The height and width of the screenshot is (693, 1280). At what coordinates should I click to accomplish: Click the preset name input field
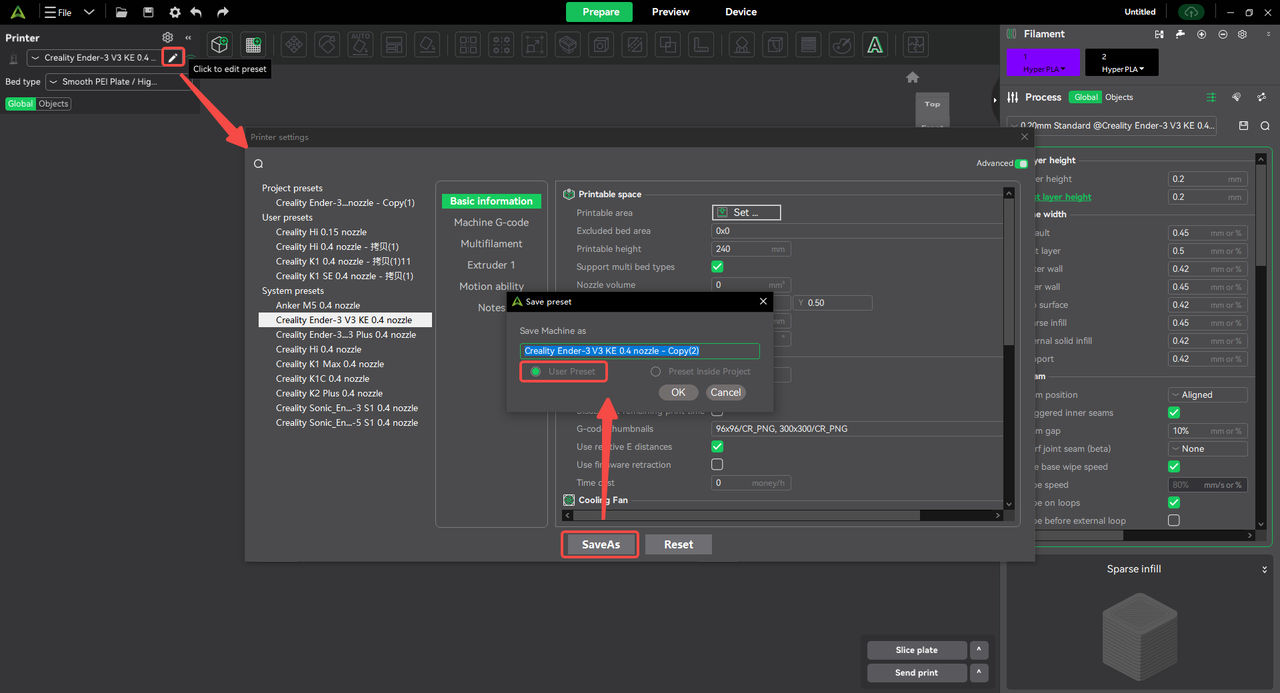pyautogui.click(x=640, y=351)
